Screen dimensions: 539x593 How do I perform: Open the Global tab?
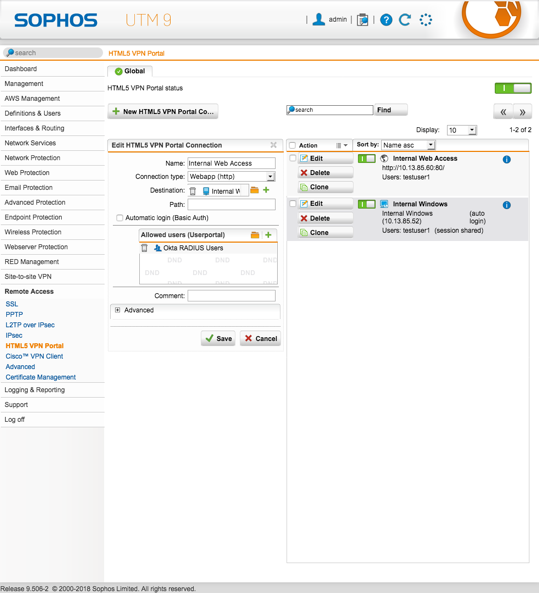pos(130,71)
